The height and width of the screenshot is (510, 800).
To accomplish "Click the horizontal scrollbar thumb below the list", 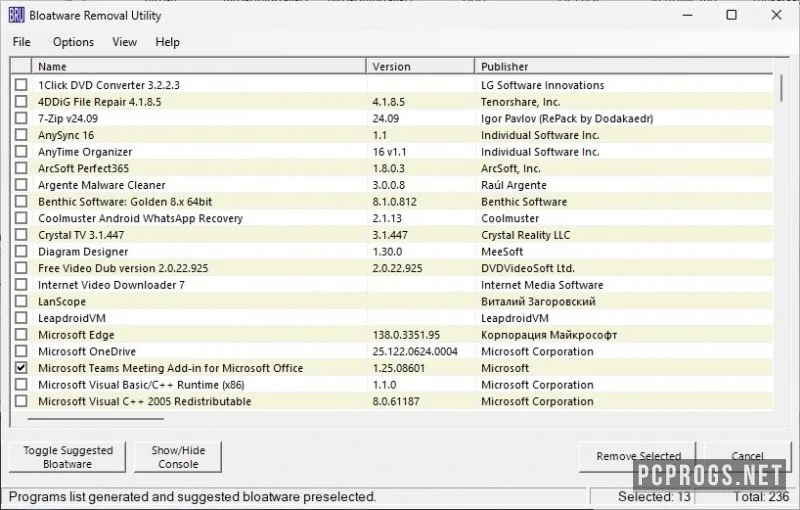I will pyautogui.click(x=96, y=419).
